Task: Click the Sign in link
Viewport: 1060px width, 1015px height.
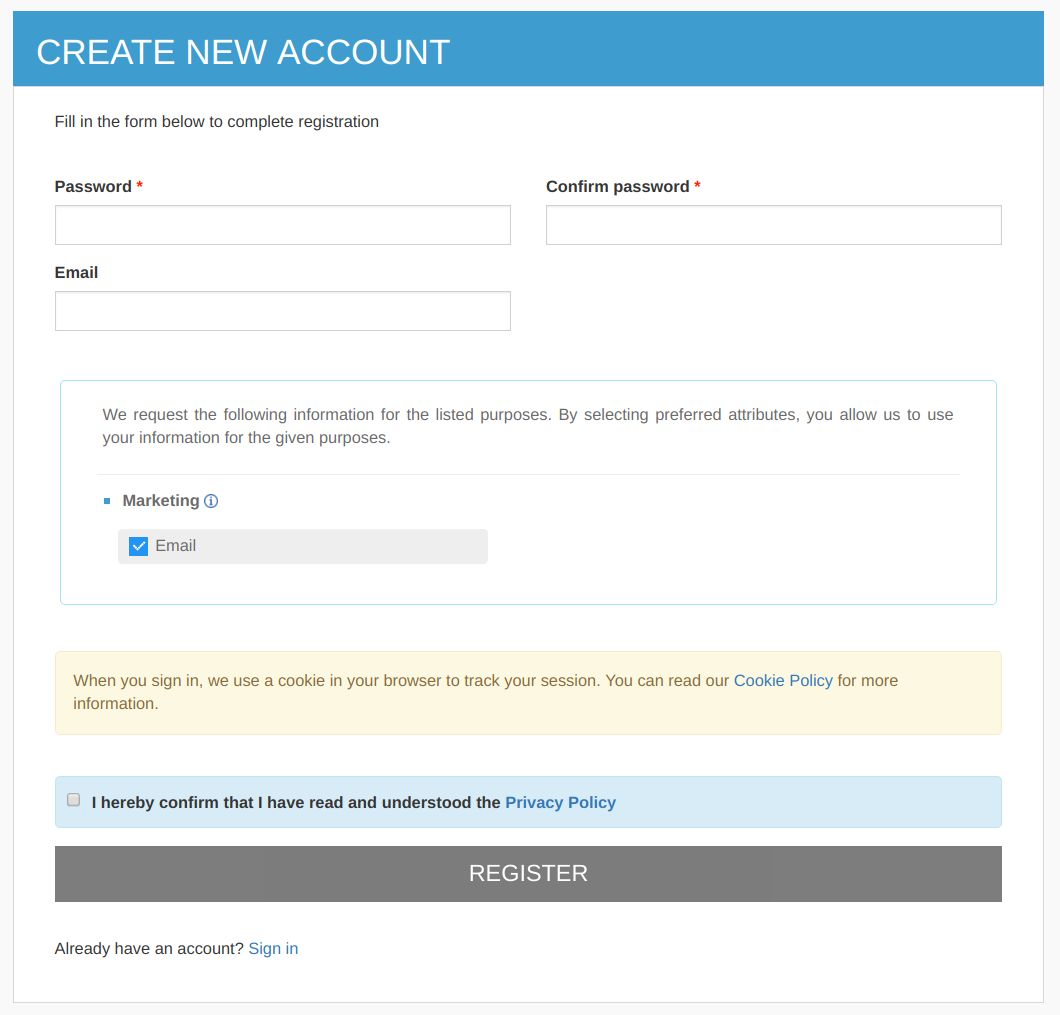Action: [273, 948]
